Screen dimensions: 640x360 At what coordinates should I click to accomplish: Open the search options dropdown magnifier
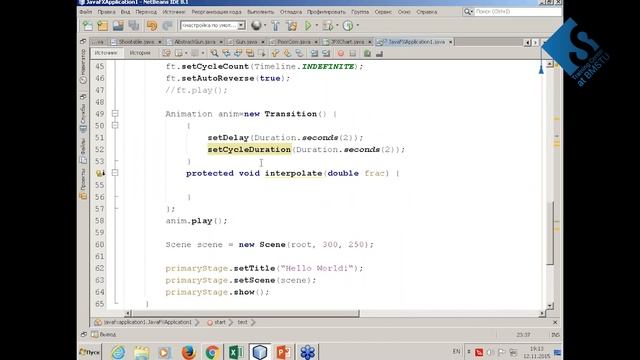pyautogui.click(x=468, y=12)
